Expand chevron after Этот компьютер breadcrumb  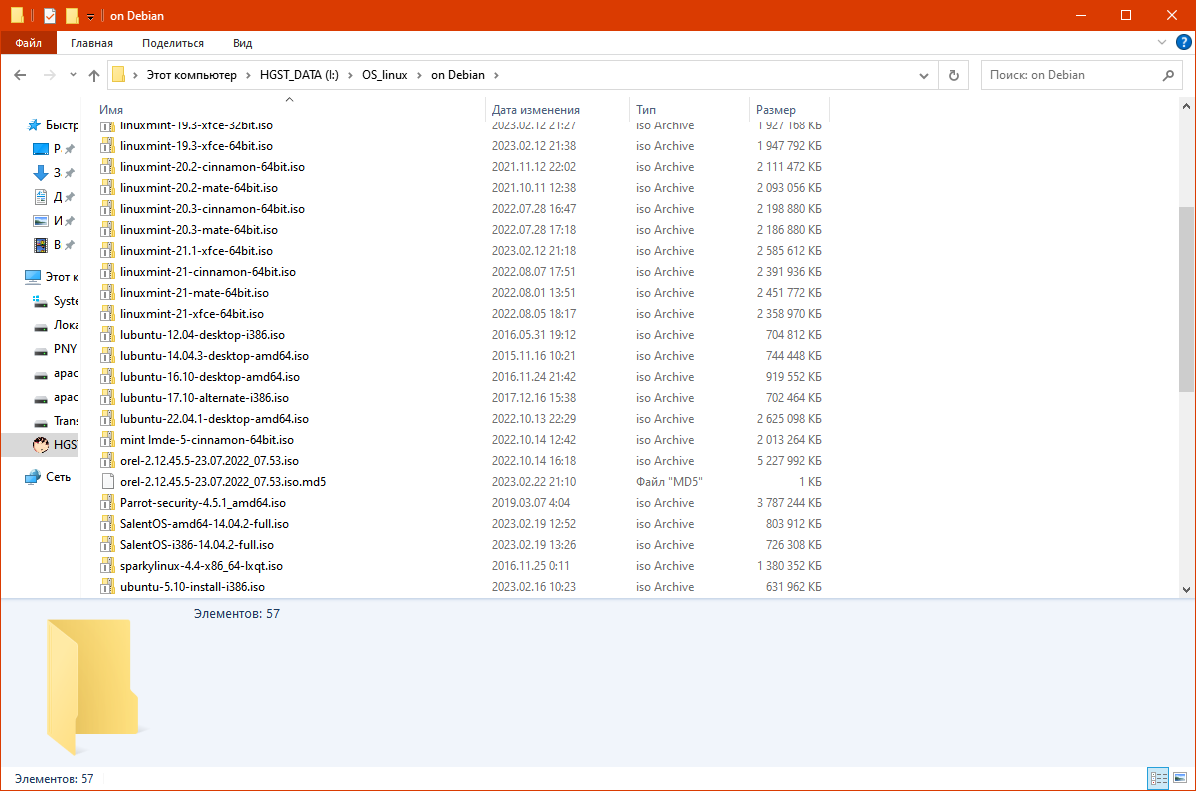click(249, 75)
